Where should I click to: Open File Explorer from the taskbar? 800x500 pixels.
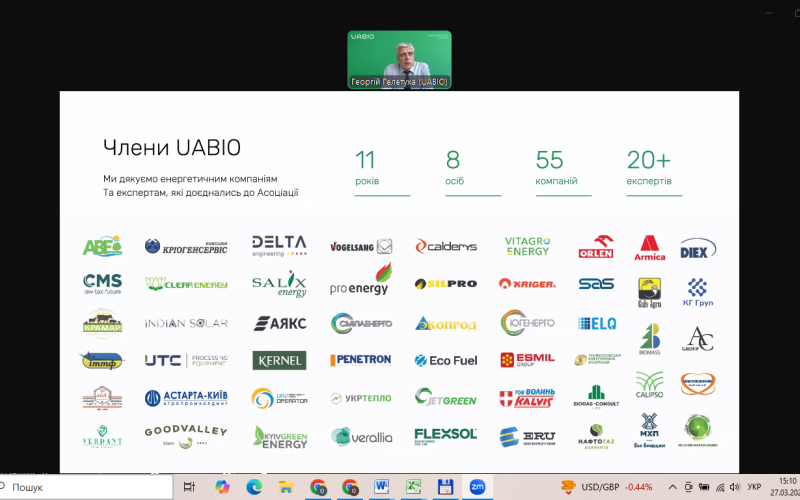tap(286, 487)
